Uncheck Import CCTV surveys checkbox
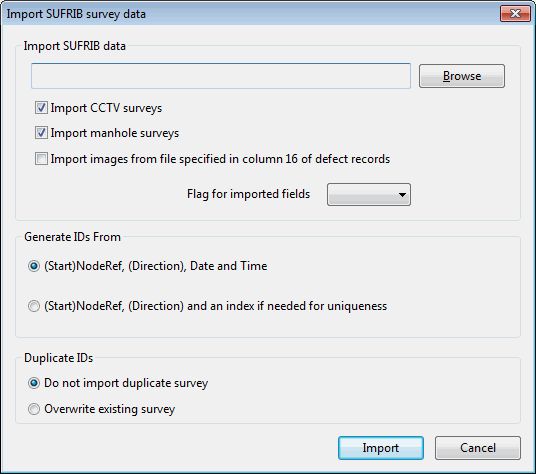This screenshot has height=474, width=536. point(41,108)
